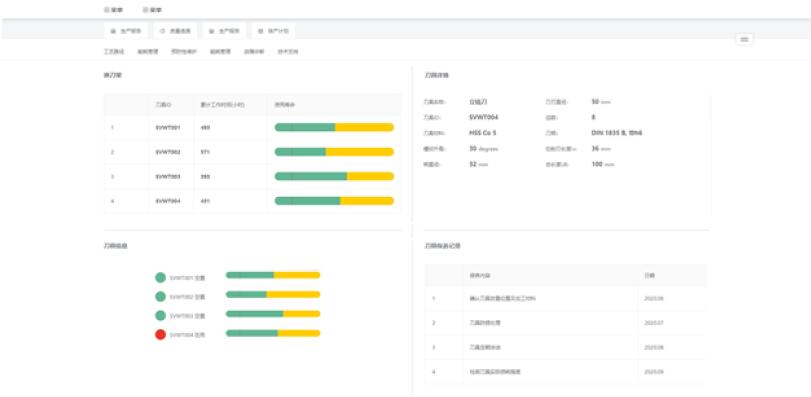Click maintenance record row 1 dated 2025.06
The height and width of the screenshot is (397, 811).
click(566, 299)
